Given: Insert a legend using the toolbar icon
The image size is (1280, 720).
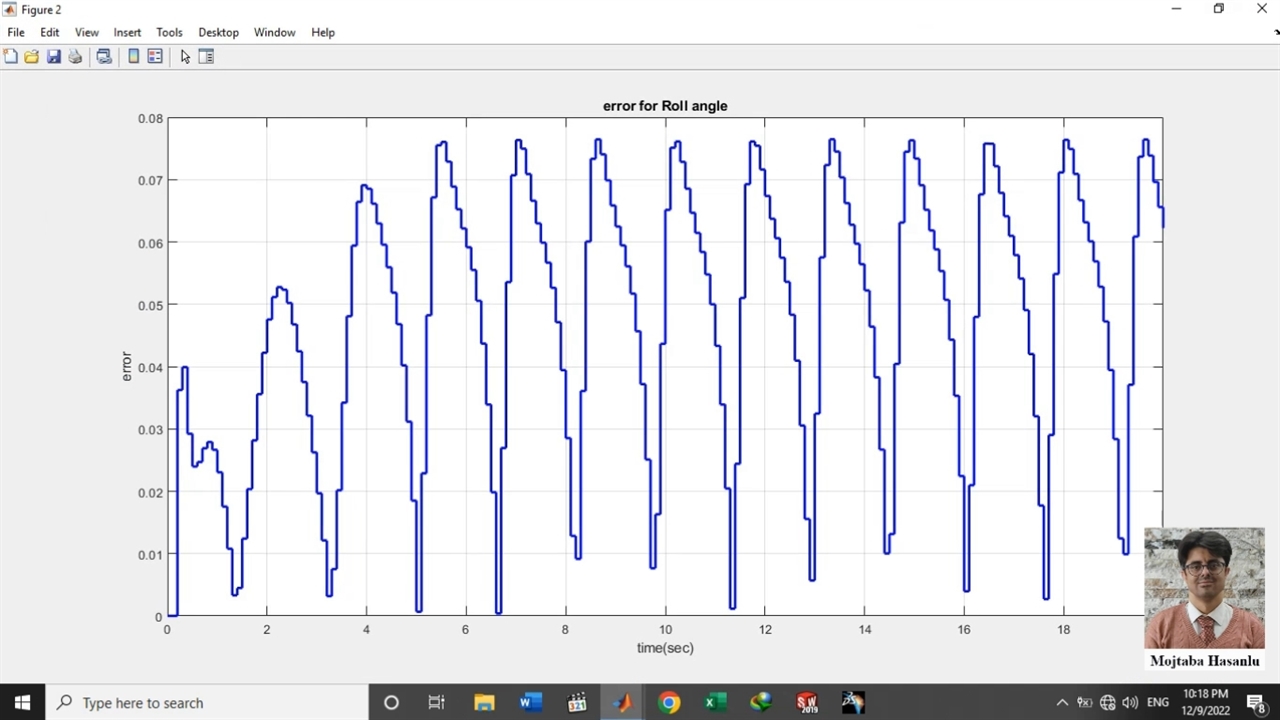Looking at the screenshot, I should (155, 57).
